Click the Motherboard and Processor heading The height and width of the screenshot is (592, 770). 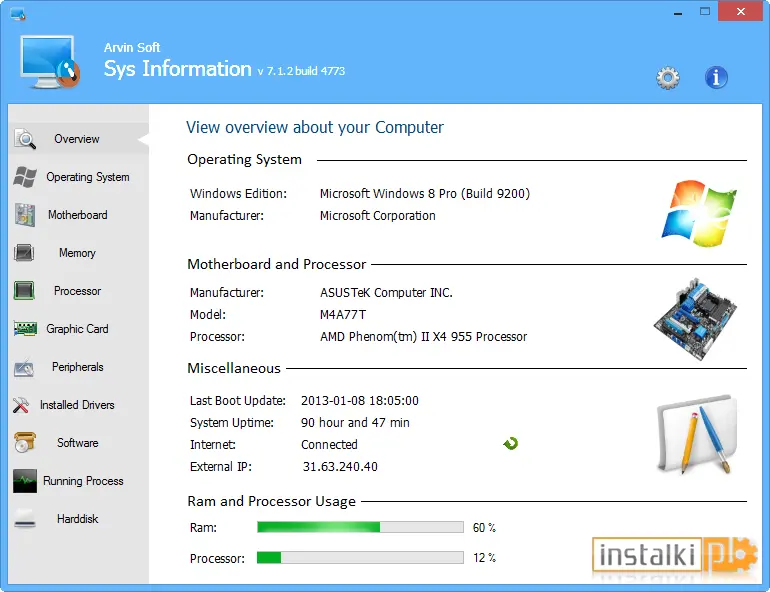[x=276, y=264]
